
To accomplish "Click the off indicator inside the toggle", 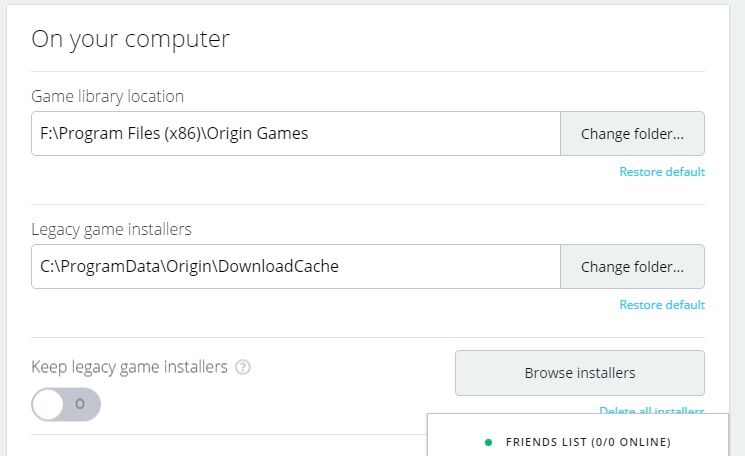I will pos(80,404).
